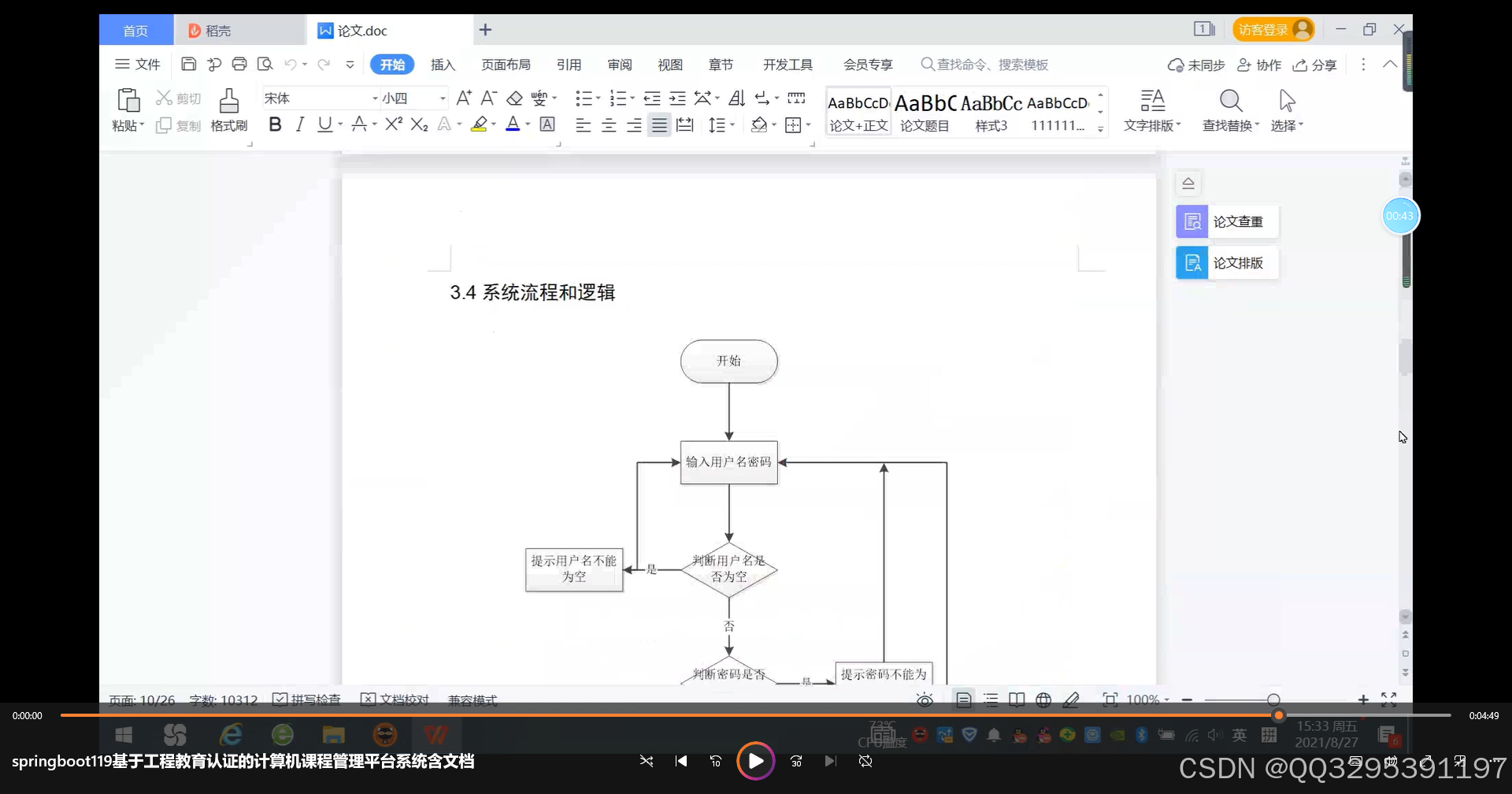Increase paragraph indent

(x=677, y=98)
